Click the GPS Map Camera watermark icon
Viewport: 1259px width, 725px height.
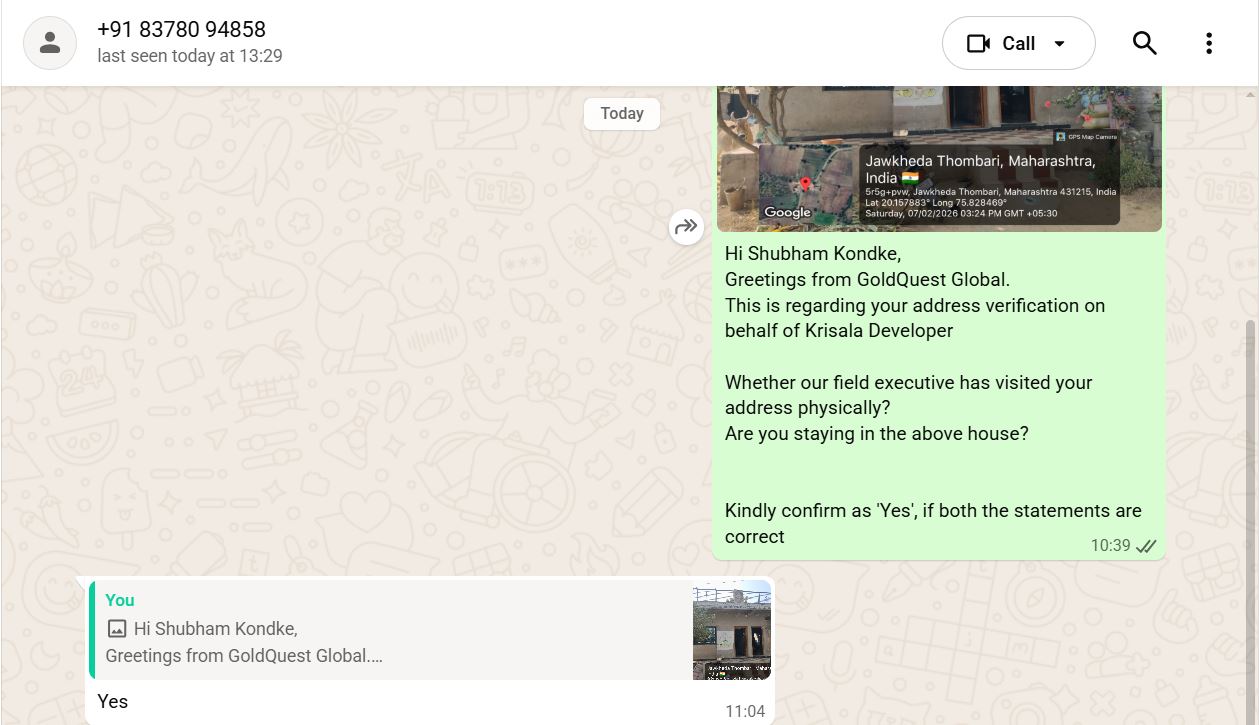[x=1060, y=136]
